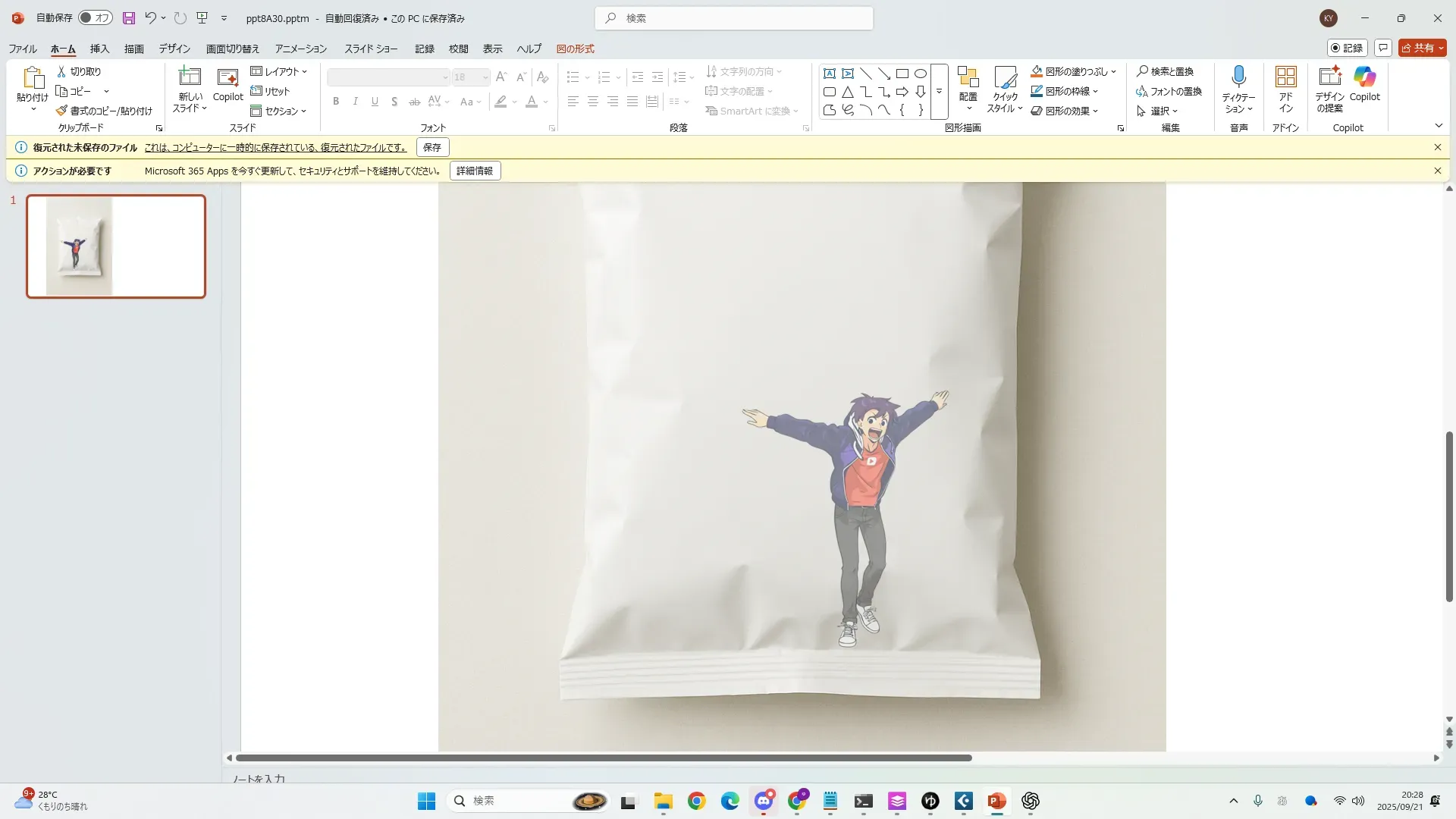Open the Layout dropdown

279,71
